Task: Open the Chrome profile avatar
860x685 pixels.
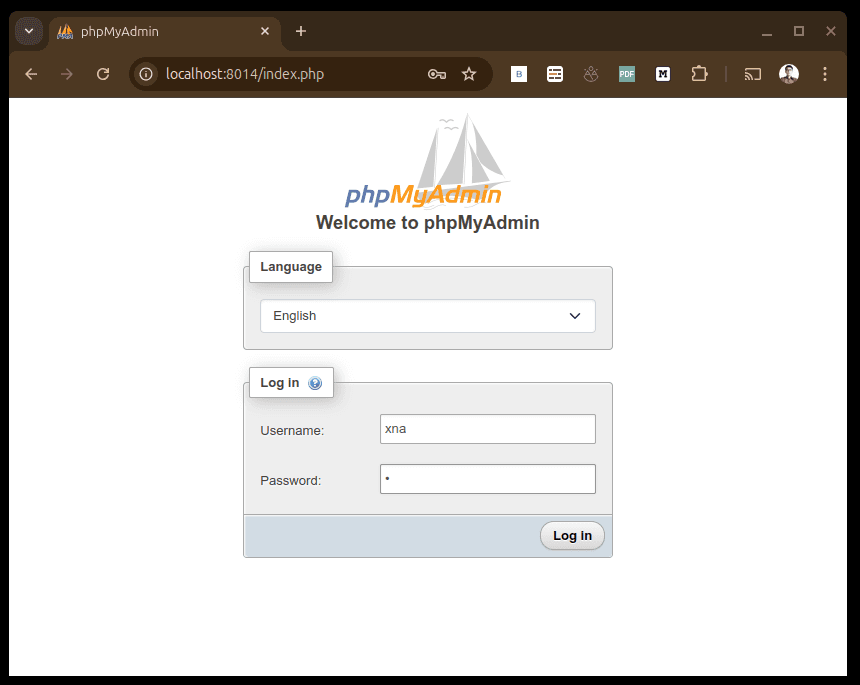Action: (789, 74)
